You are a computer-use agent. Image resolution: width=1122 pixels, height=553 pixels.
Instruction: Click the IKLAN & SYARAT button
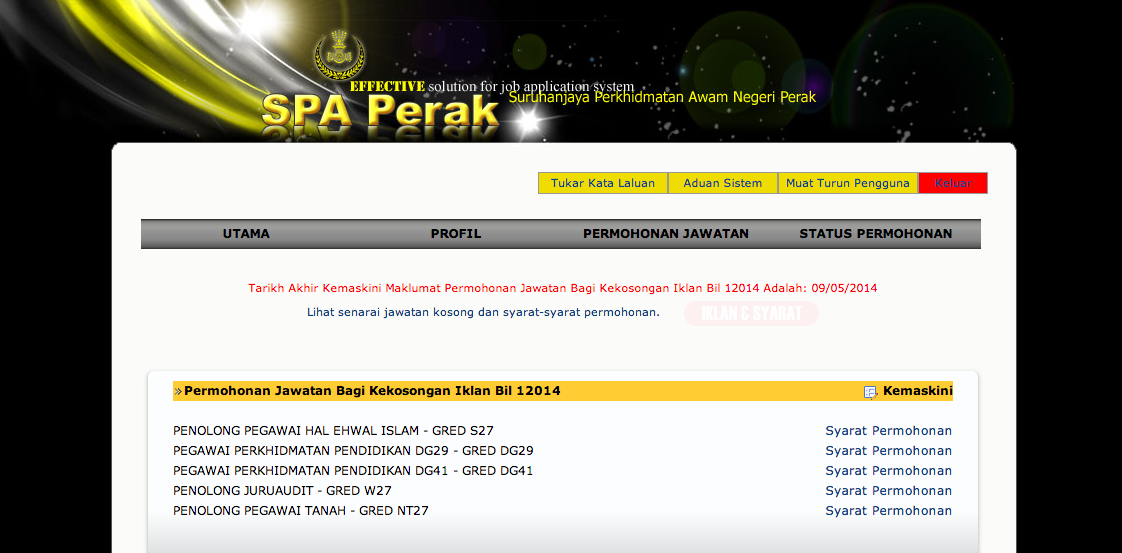pyautogui.click(x=751, y=313)
